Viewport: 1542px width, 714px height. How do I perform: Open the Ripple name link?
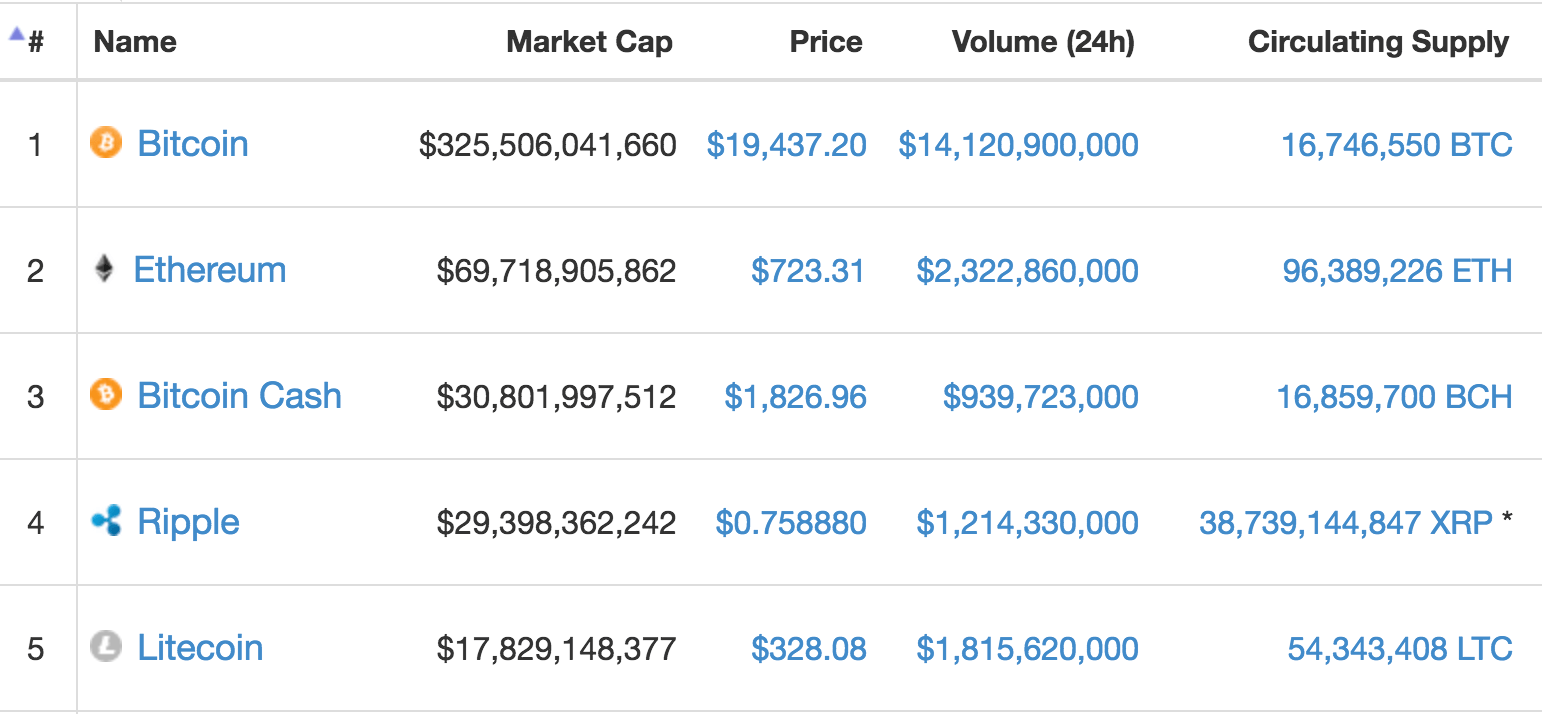[189, 522]
